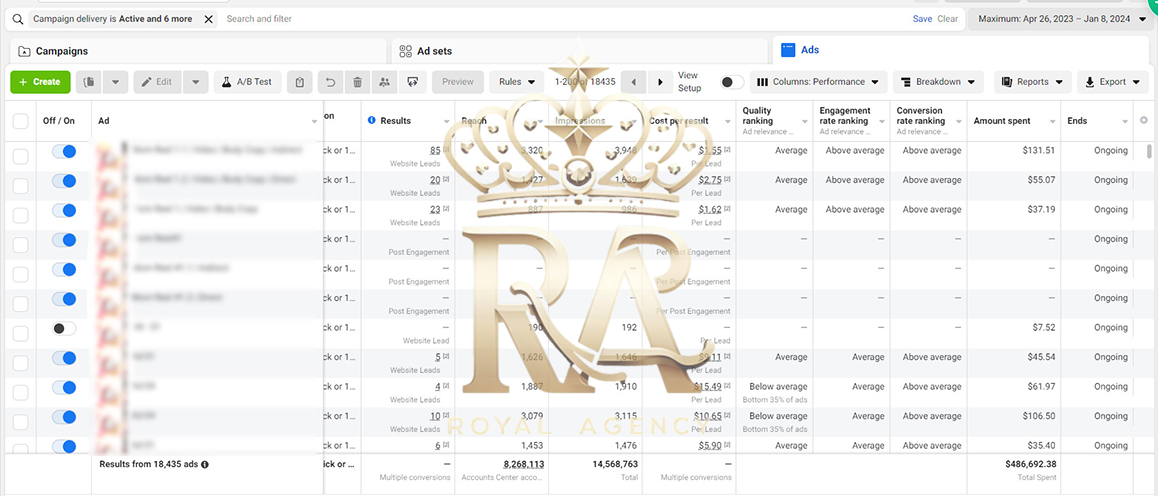Select all ads with the header checkbox
This screenshot has height=496, width=1158.
tap(21, 121)
